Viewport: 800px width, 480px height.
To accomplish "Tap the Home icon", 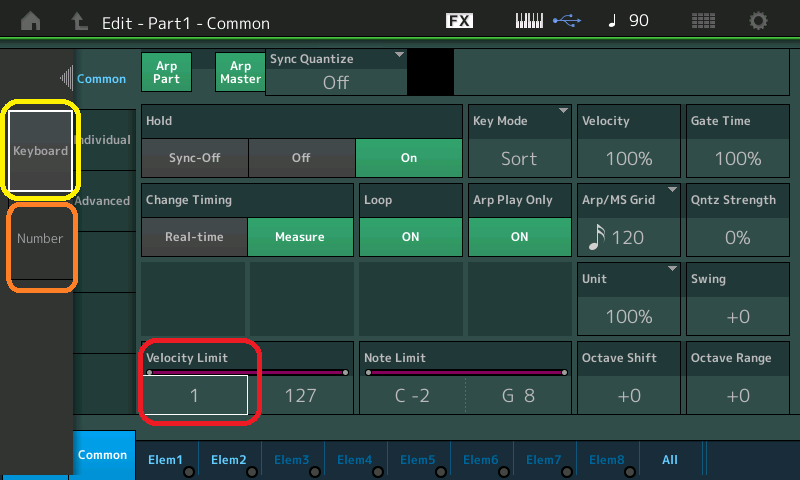I will (31, 21).
